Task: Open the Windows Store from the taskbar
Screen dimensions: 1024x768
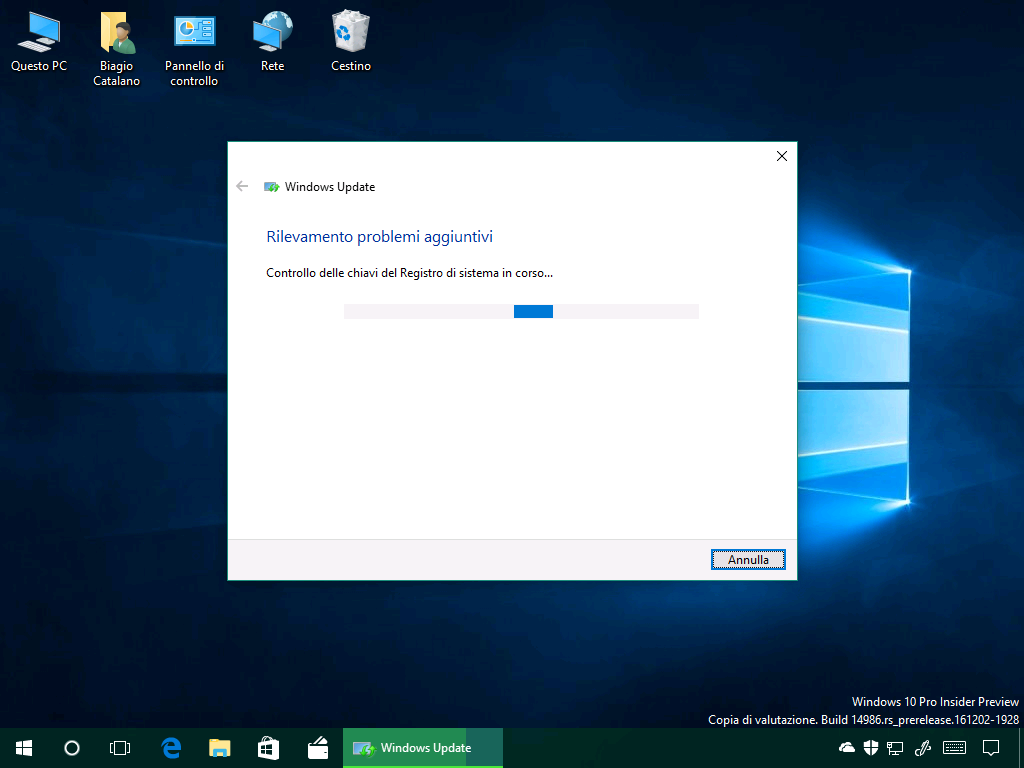Action: tap(269, 748)
